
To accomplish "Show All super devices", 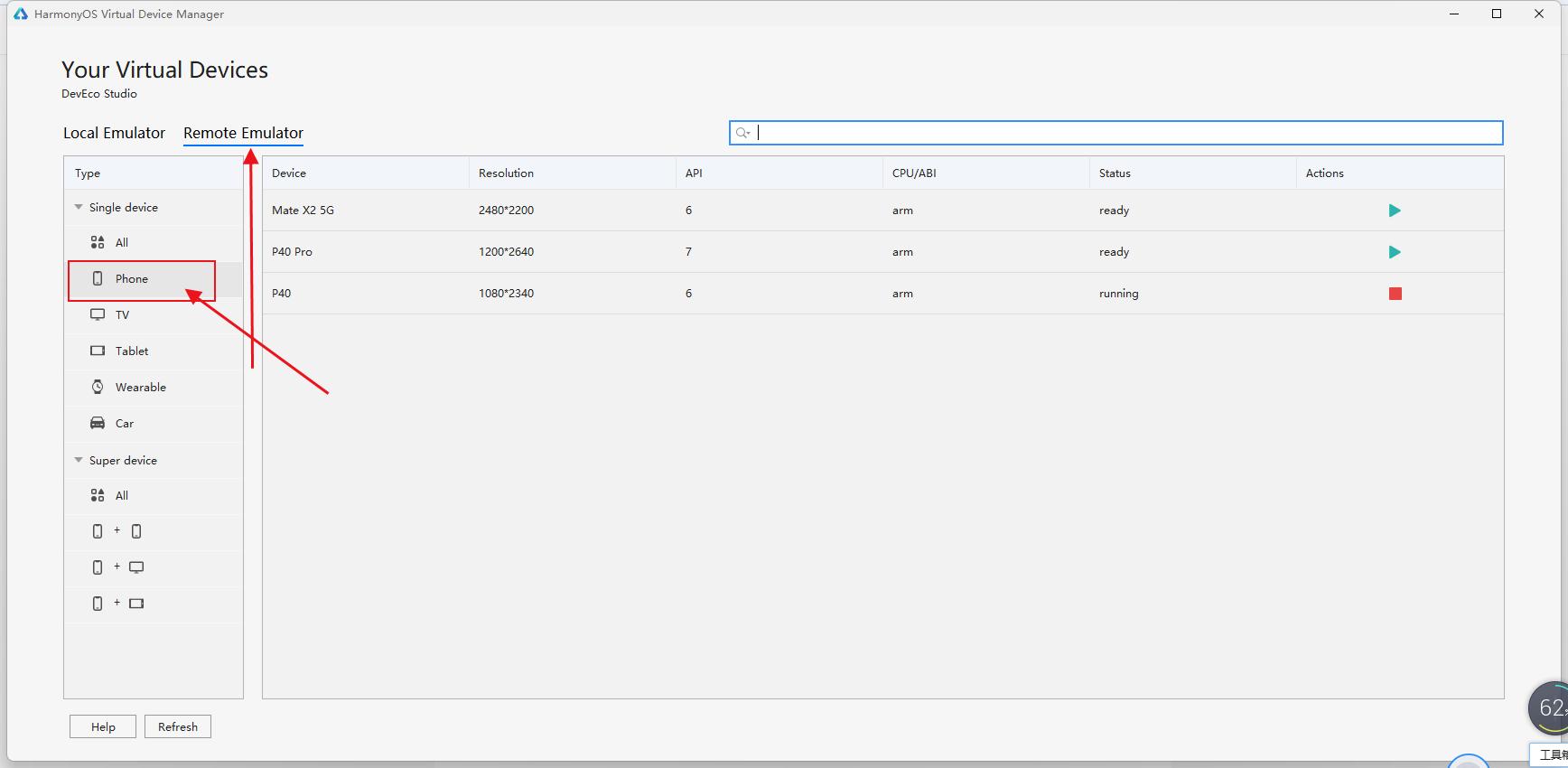I will 122,496.
